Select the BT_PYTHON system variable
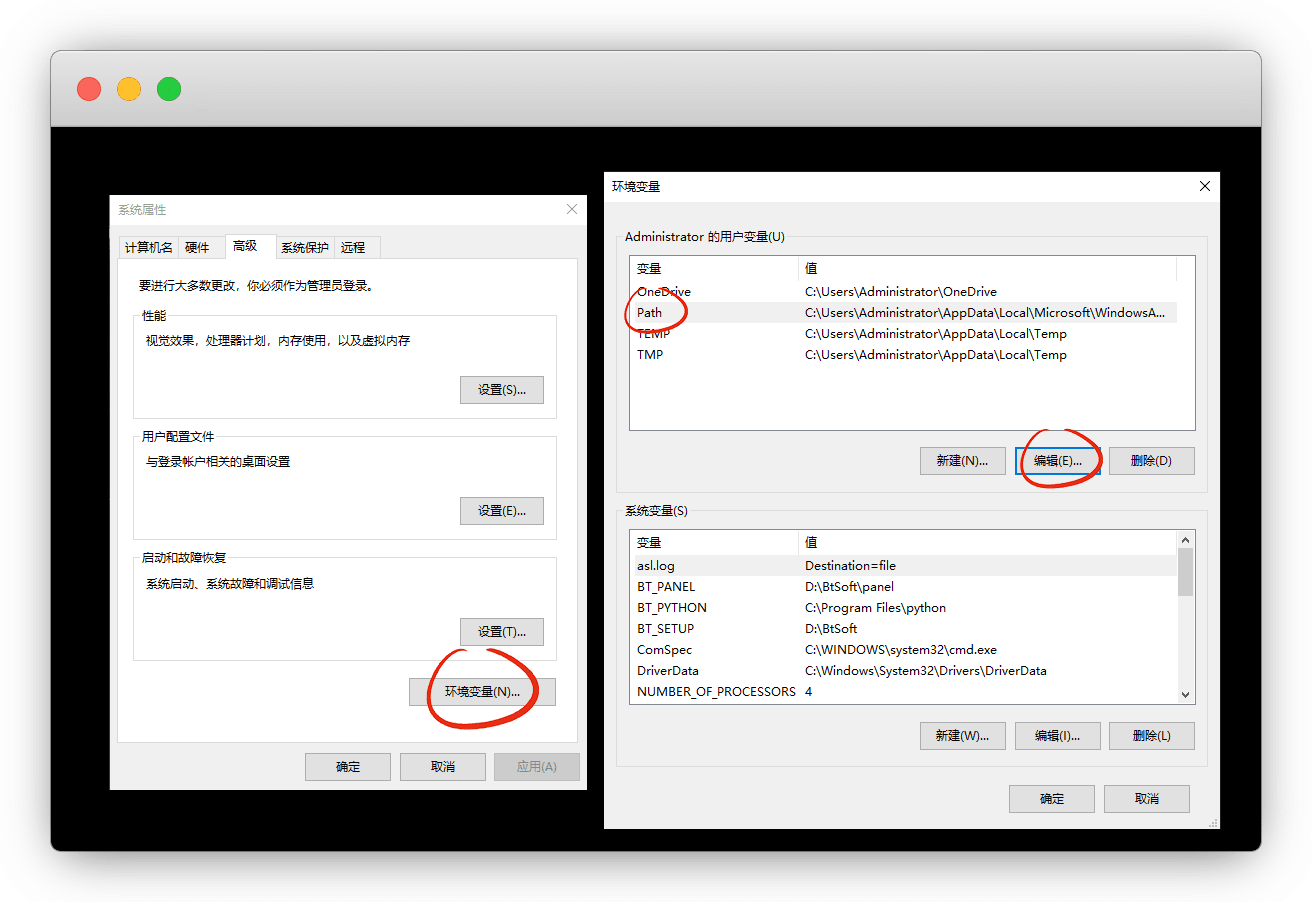Image resolution: width=1312 pixels, height=902 pixels. click(x=903, y=608)
